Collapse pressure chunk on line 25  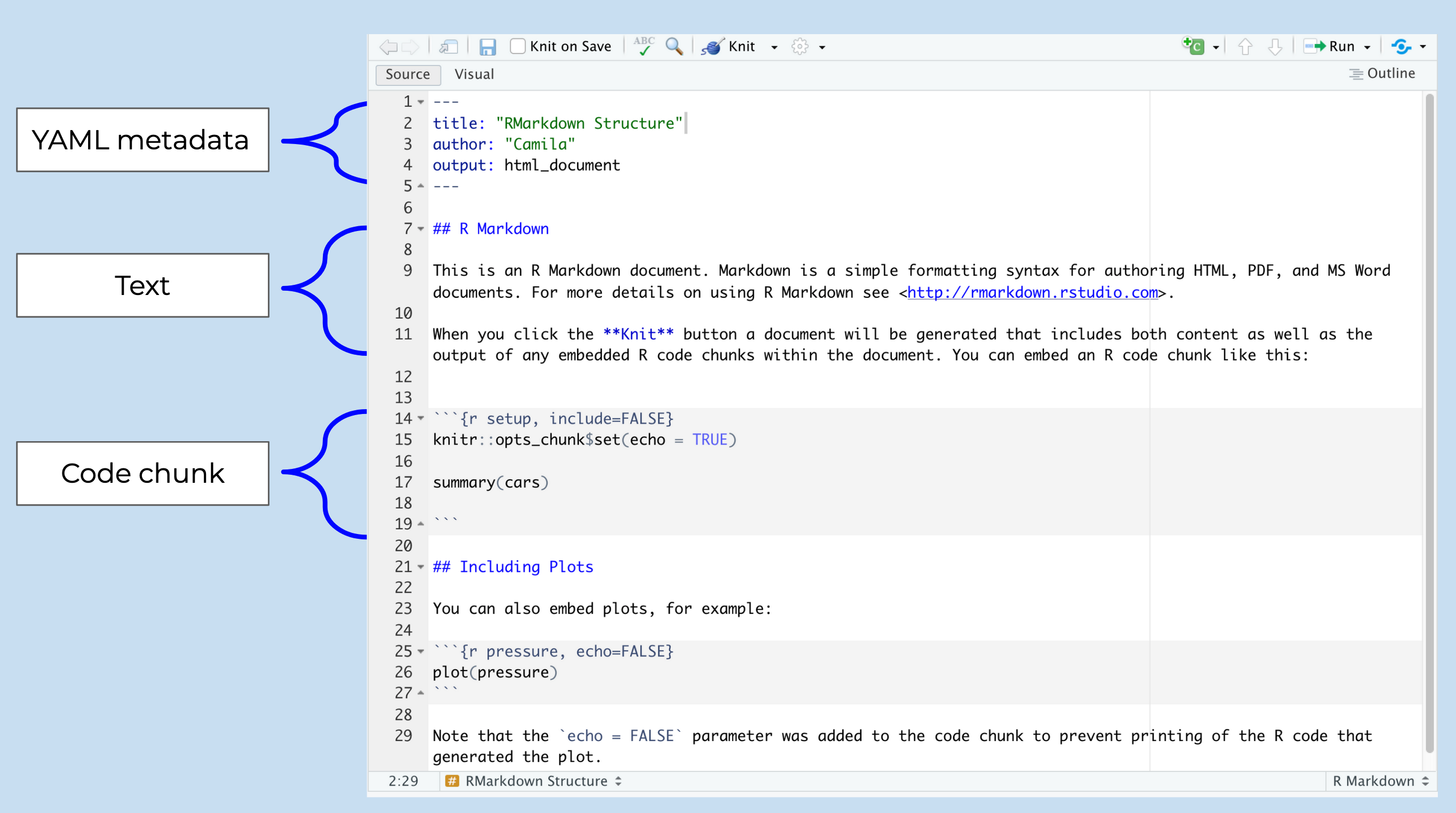click(x=421, y=651)
